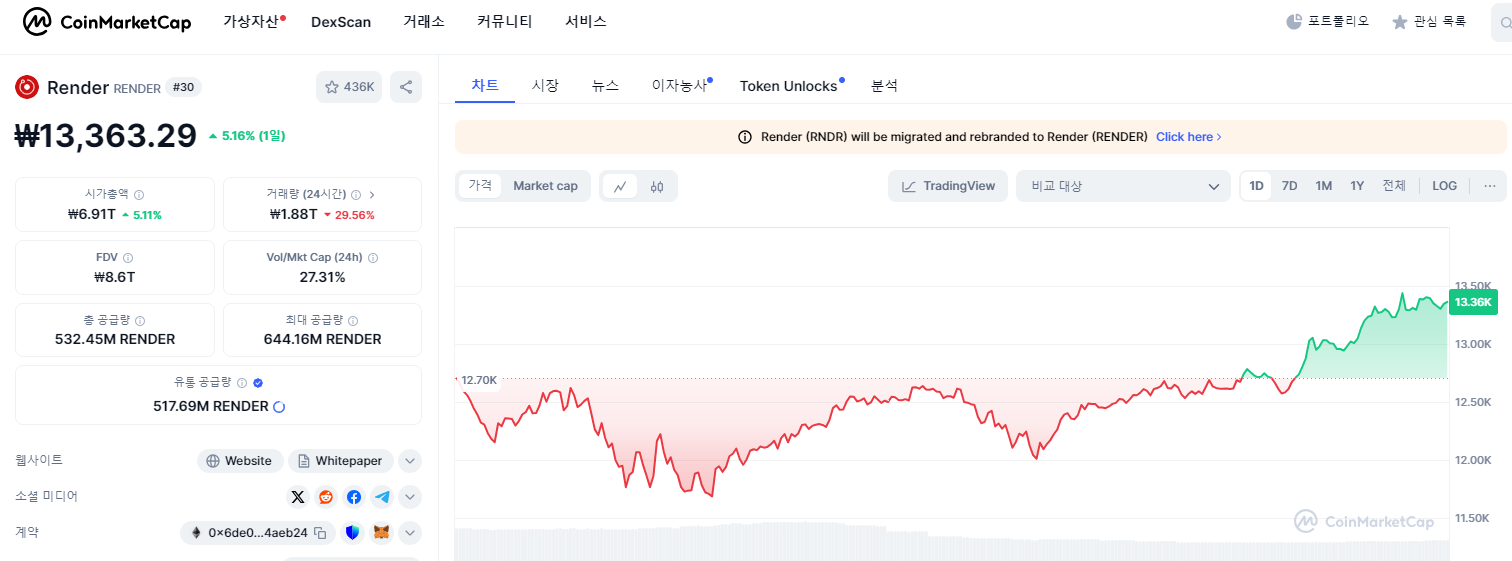Open the DexScan menu
1512x561 pixels.
pyautogui.click(x=341, y=22)
